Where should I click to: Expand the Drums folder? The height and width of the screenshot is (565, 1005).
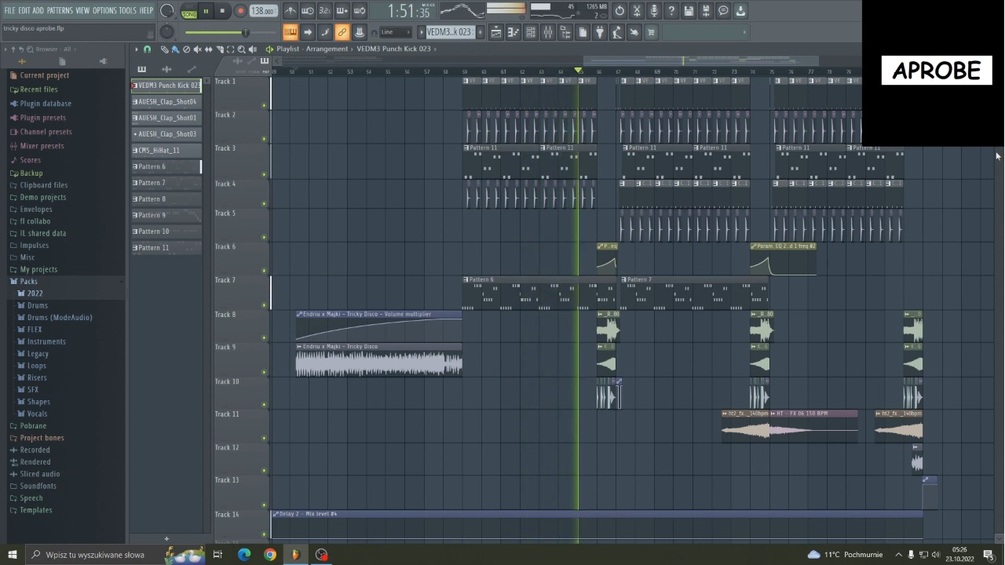coord(37,306)
